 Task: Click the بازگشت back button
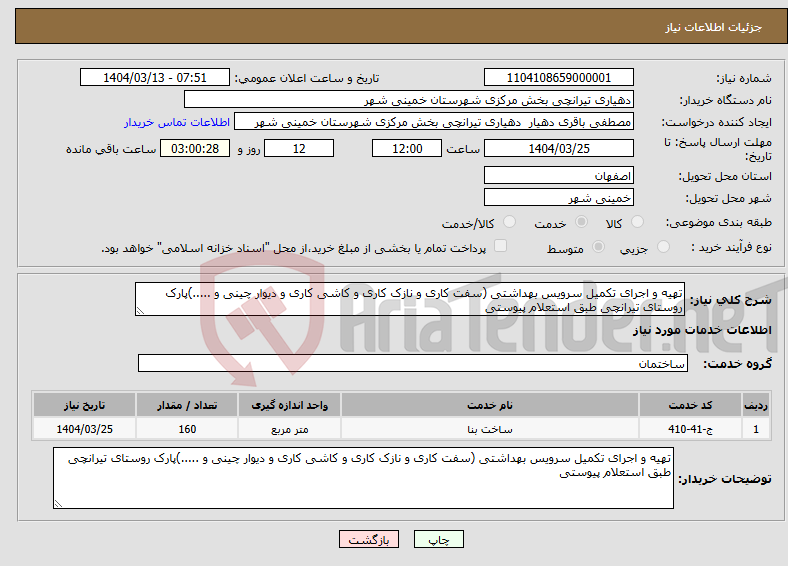[369, 539]
